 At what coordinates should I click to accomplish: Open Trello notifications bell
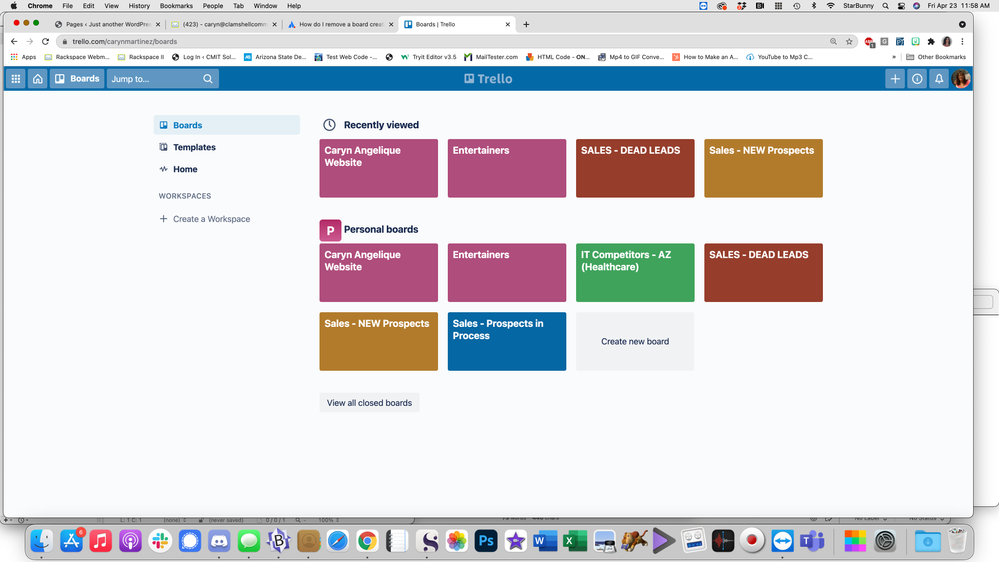click(938, 79)
